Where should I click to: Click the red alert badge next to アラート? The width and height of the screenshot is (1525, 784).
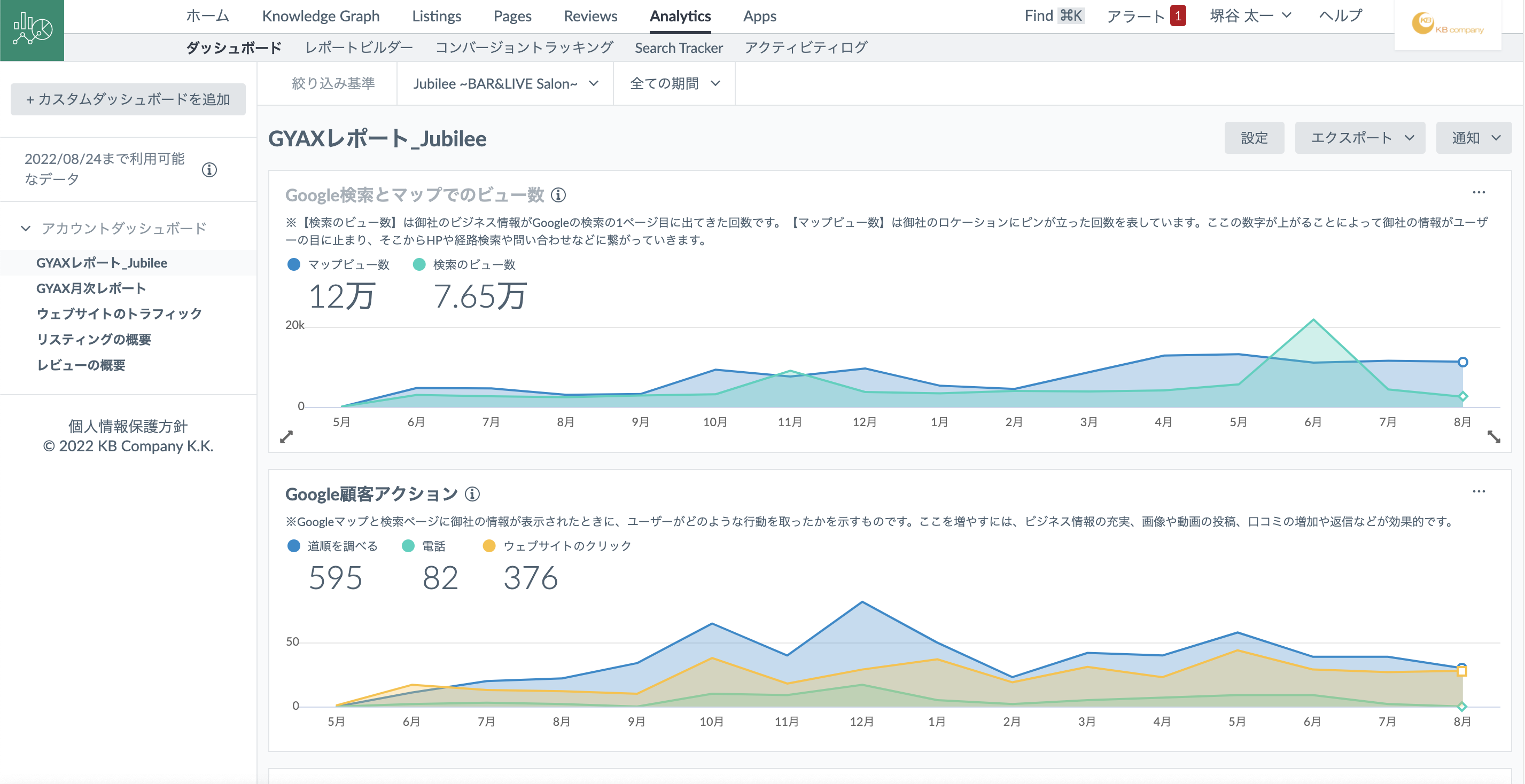click(x=1178, y=16)
